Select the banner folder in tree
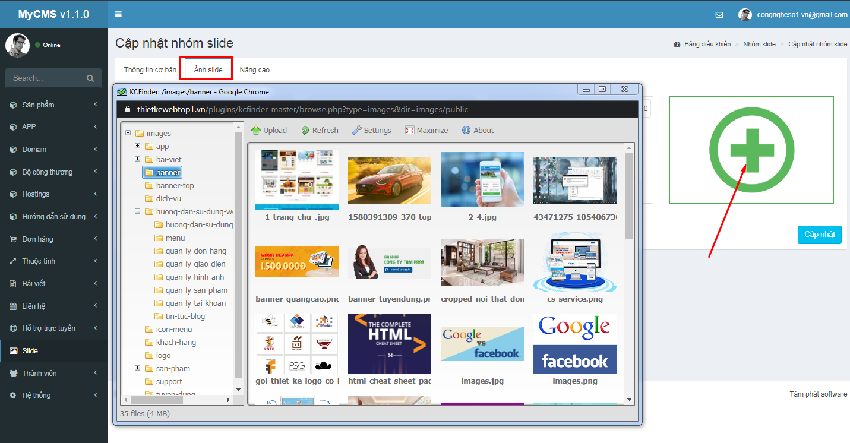The image size is (850, 443). 167,171
